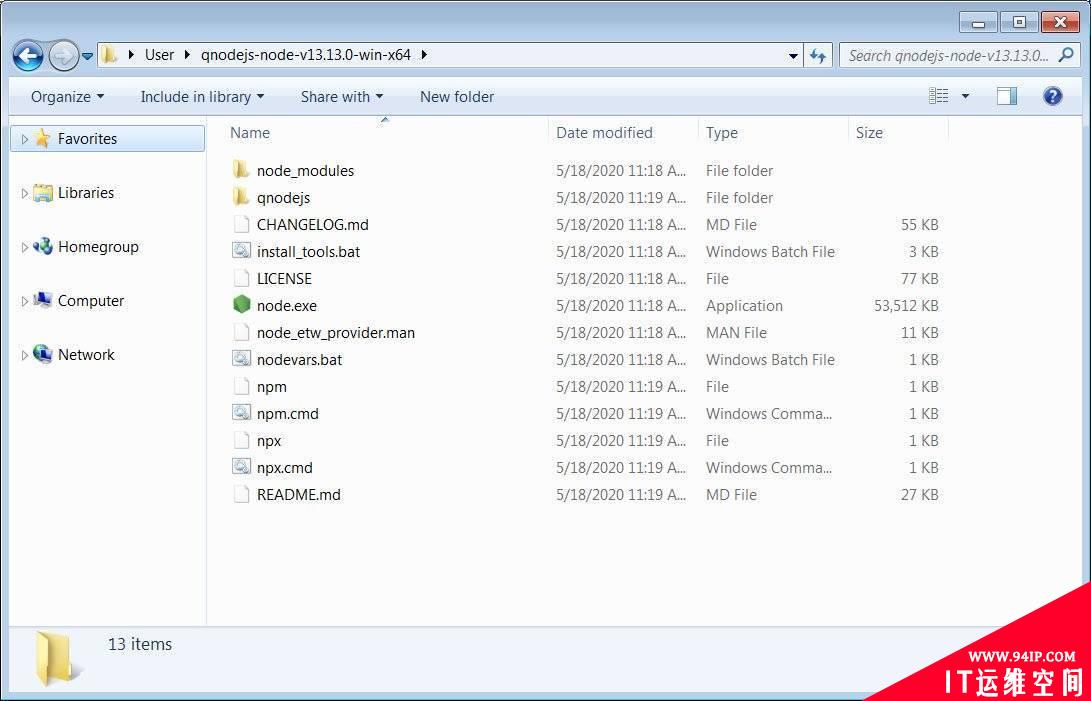This screenshot has height=701, width=1091.
Task: Click the npm.cmd command script icon
Action: (241, 413)
